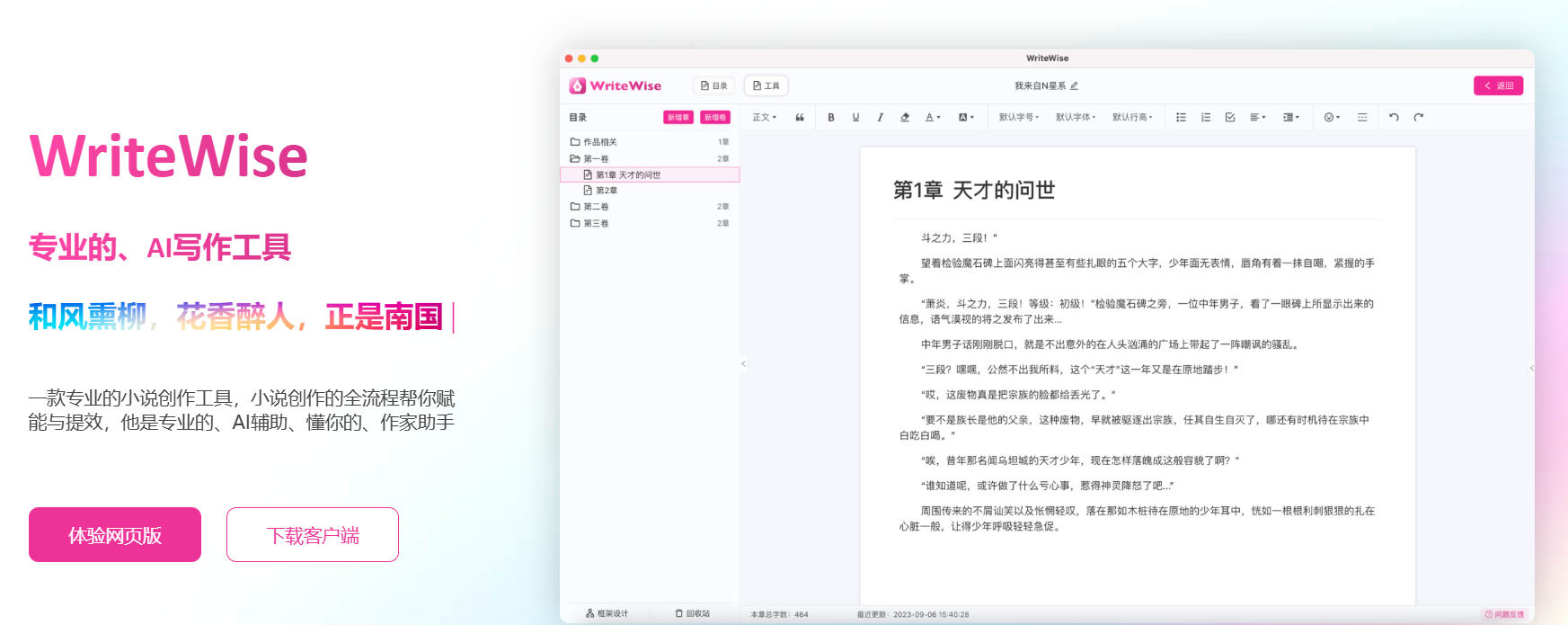Click the 体验网页版 button

tap(115, 535)
